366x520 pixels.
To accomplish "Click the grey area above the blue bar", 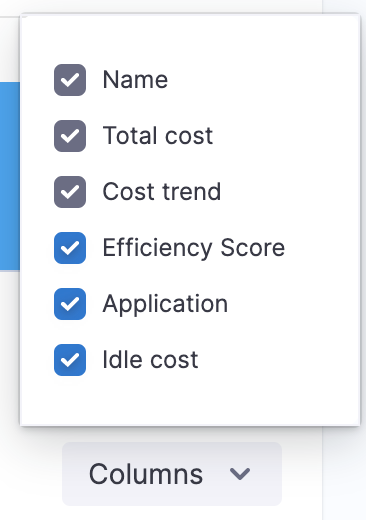I will click(x=10, y=48).
